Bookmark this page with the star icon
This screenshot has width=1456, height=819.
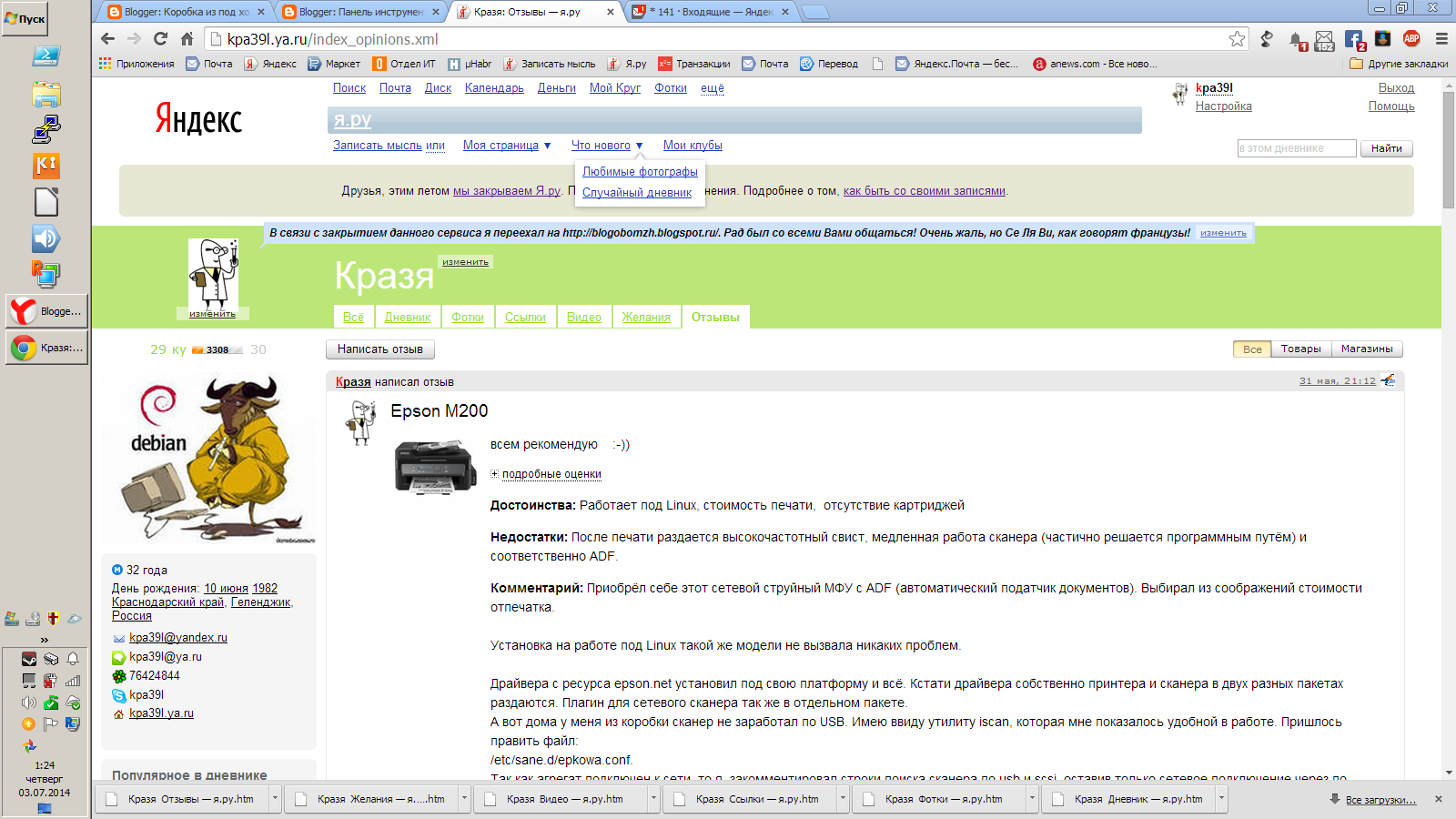coord(1237,39)
